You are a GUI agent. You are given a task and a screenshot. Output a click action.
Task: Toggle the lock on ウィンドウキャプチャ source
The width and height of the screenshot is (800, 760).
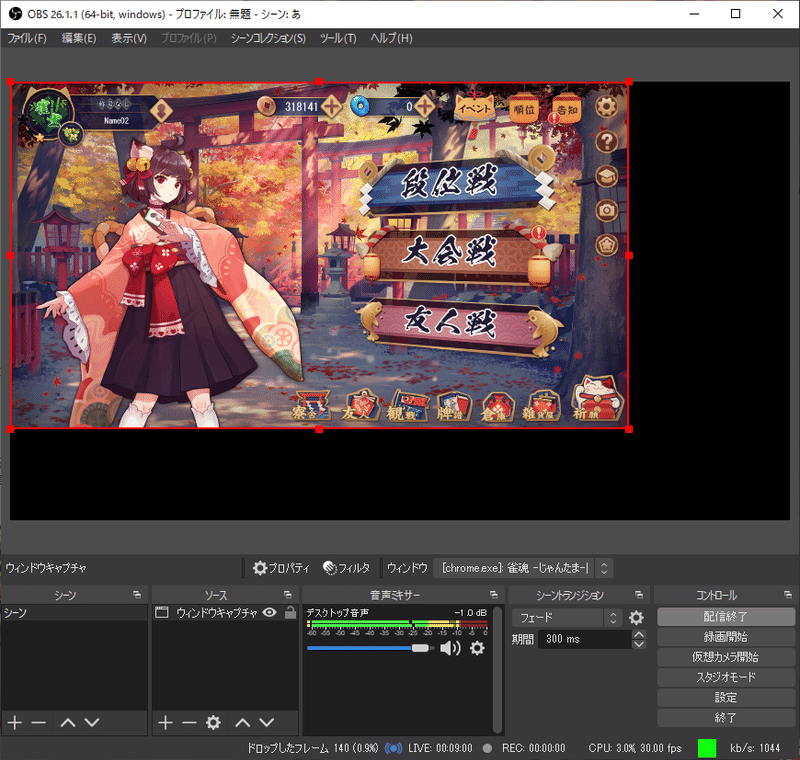(x=290, y=613)
